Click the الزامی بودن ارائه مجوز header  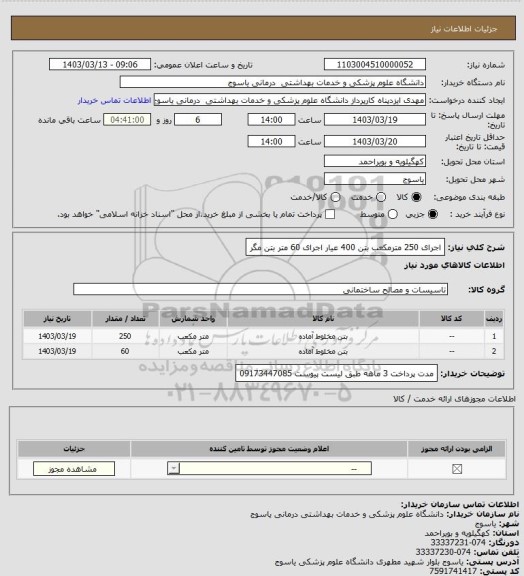[457, 449]
